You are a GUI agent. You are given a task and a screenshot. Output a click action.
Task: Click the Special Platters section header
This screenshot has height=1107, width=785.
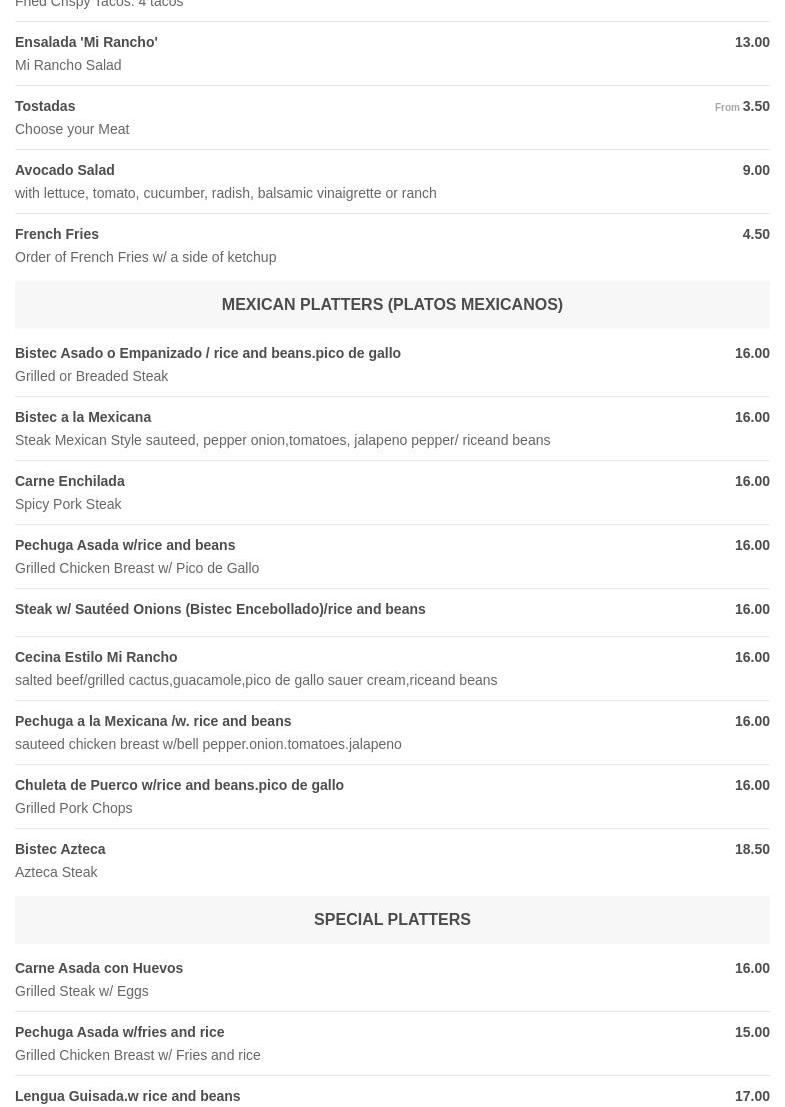tap(392, 919)
